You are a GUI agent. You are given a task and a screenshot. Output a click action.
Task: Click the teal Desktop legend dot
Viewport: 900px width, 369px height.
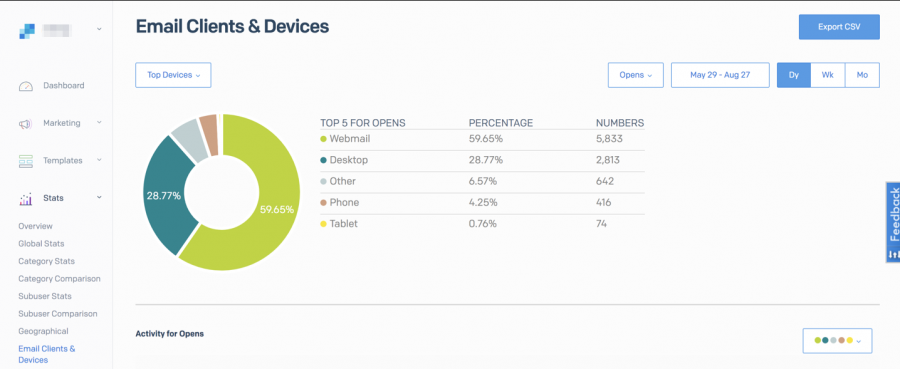pyautogui.click(x=324, y=160)
